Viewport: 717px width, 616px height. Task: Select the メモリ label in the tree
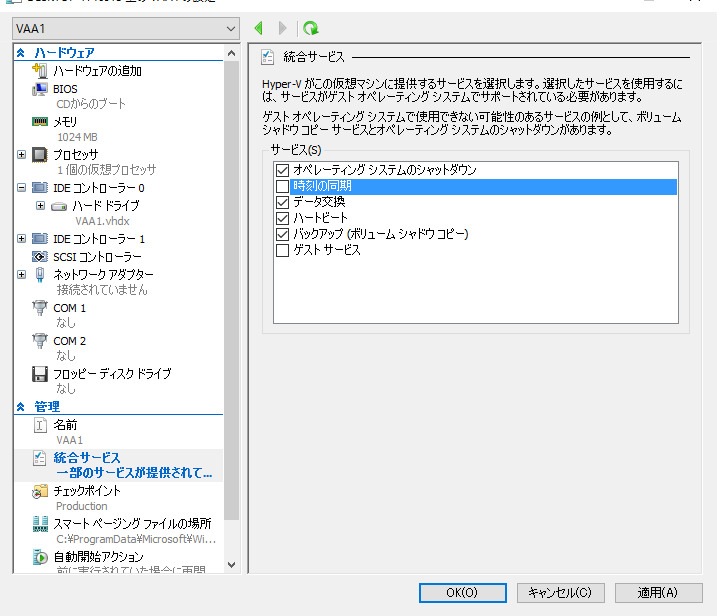65,122
